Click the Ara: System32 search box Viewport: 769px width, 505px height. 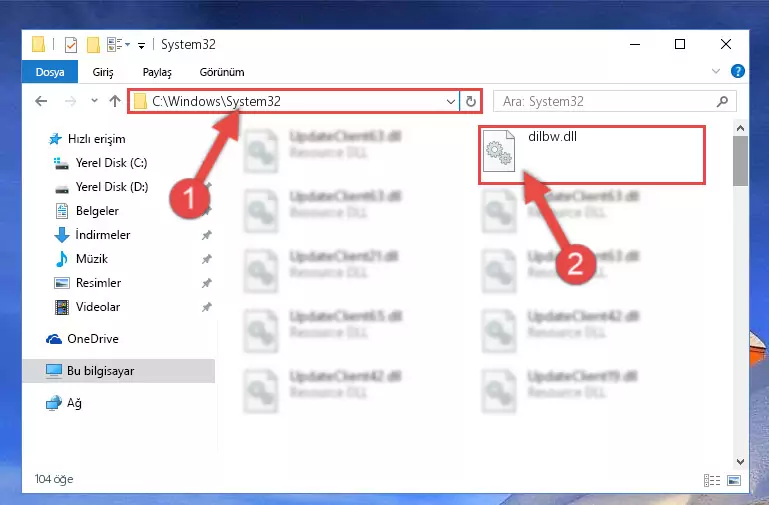(x=615, y=101)
